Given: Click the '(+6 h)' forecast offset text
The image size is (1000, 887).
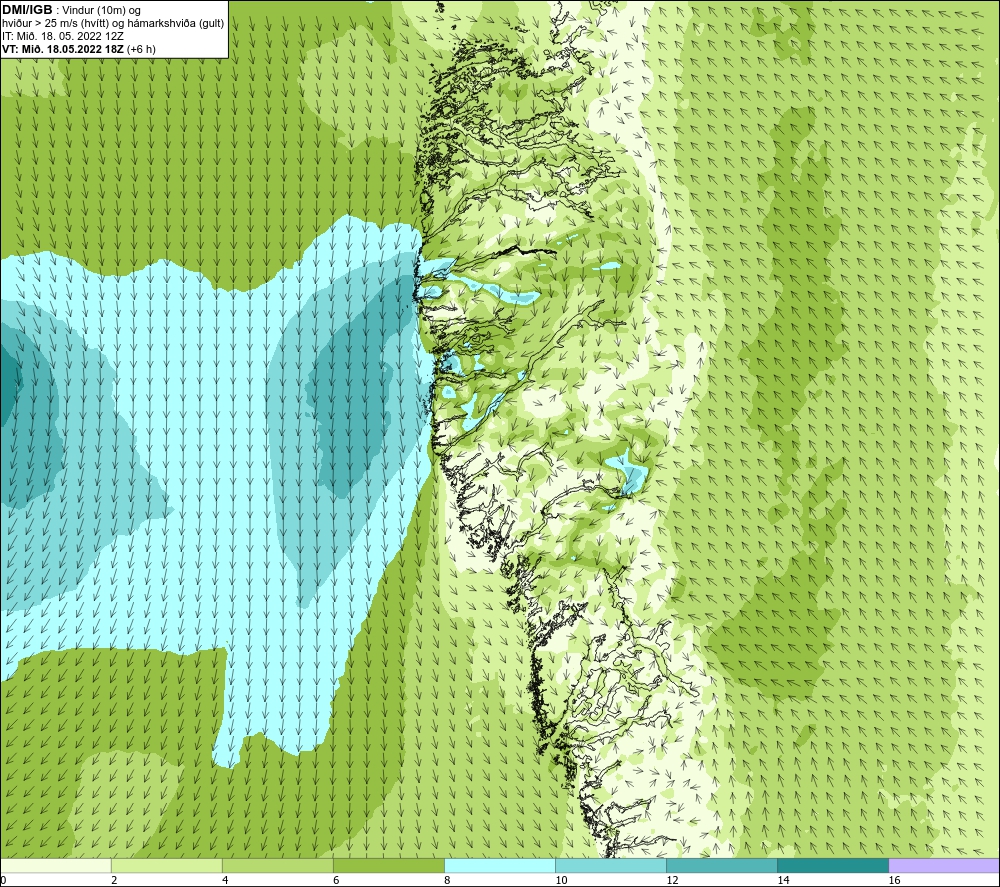Looking at the screenshot, I should [142, 49].
